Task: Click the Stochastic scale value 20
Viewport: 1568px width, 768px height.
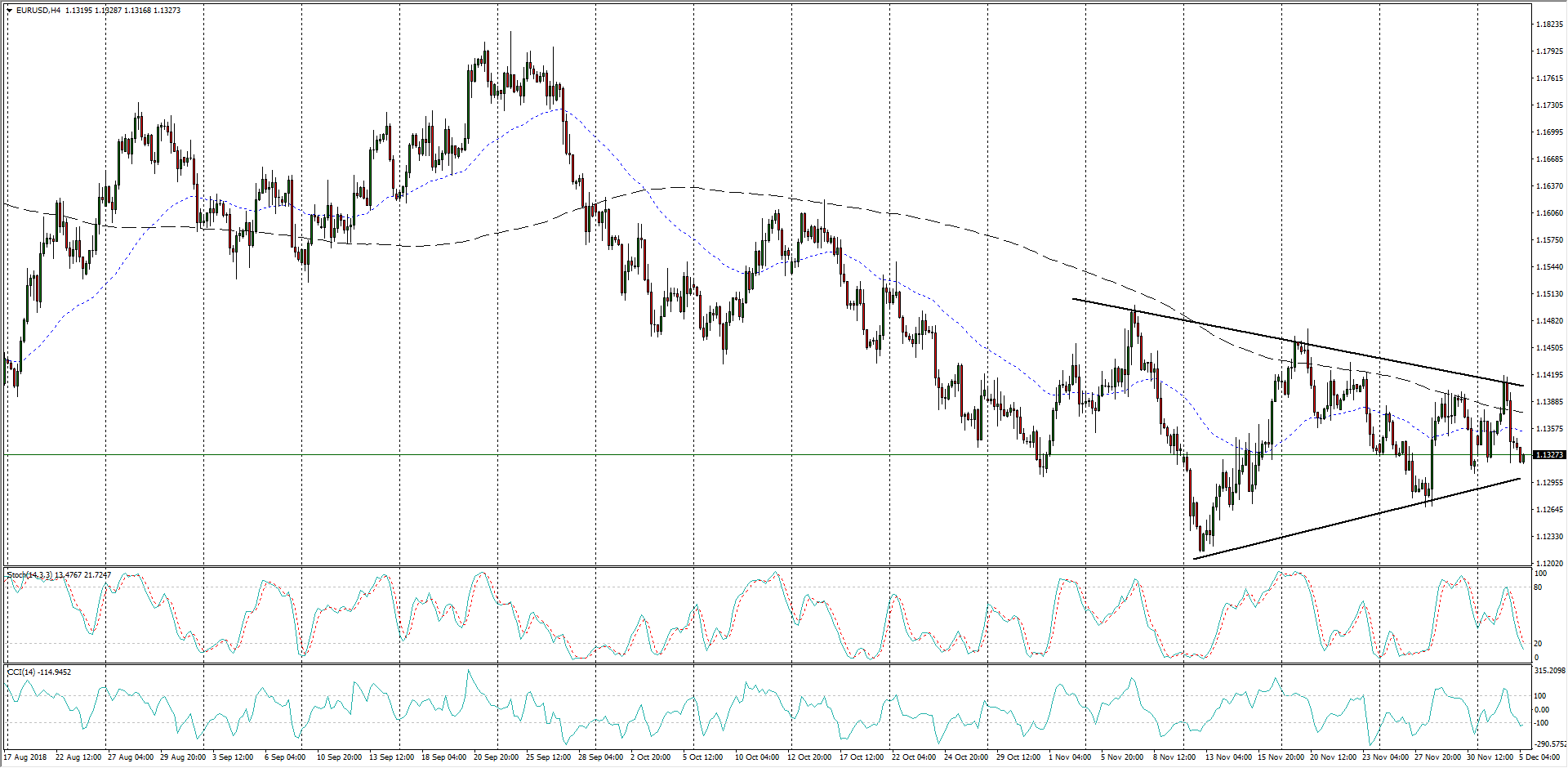Action: click(1538, 644)
